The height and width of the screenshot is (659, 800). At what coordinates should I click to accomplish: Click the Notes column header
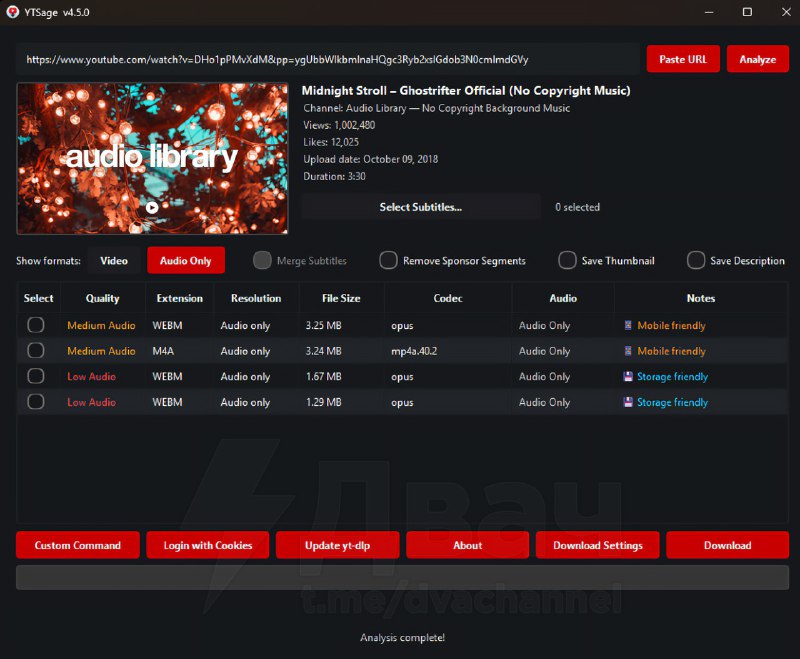tap(701, 298)
